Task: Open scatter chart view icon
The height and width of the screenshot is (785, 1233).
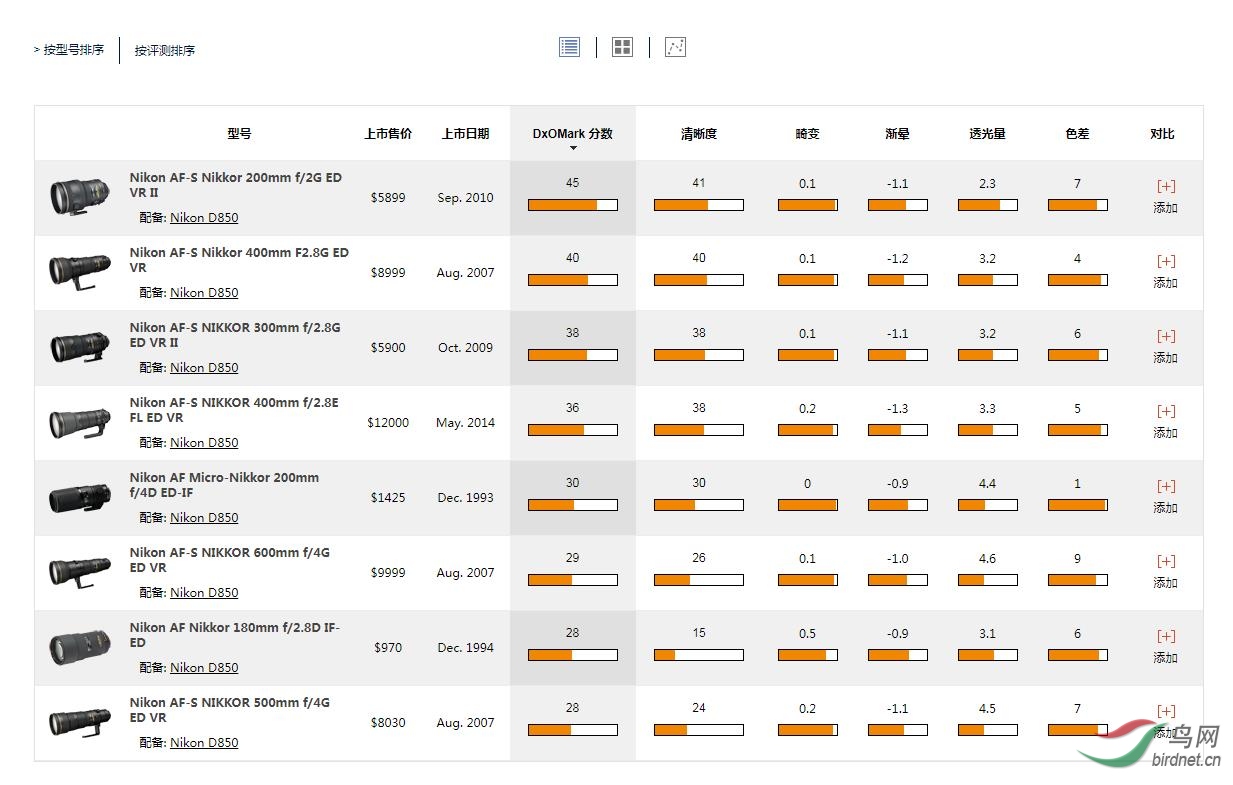Action: pos(675,47)
